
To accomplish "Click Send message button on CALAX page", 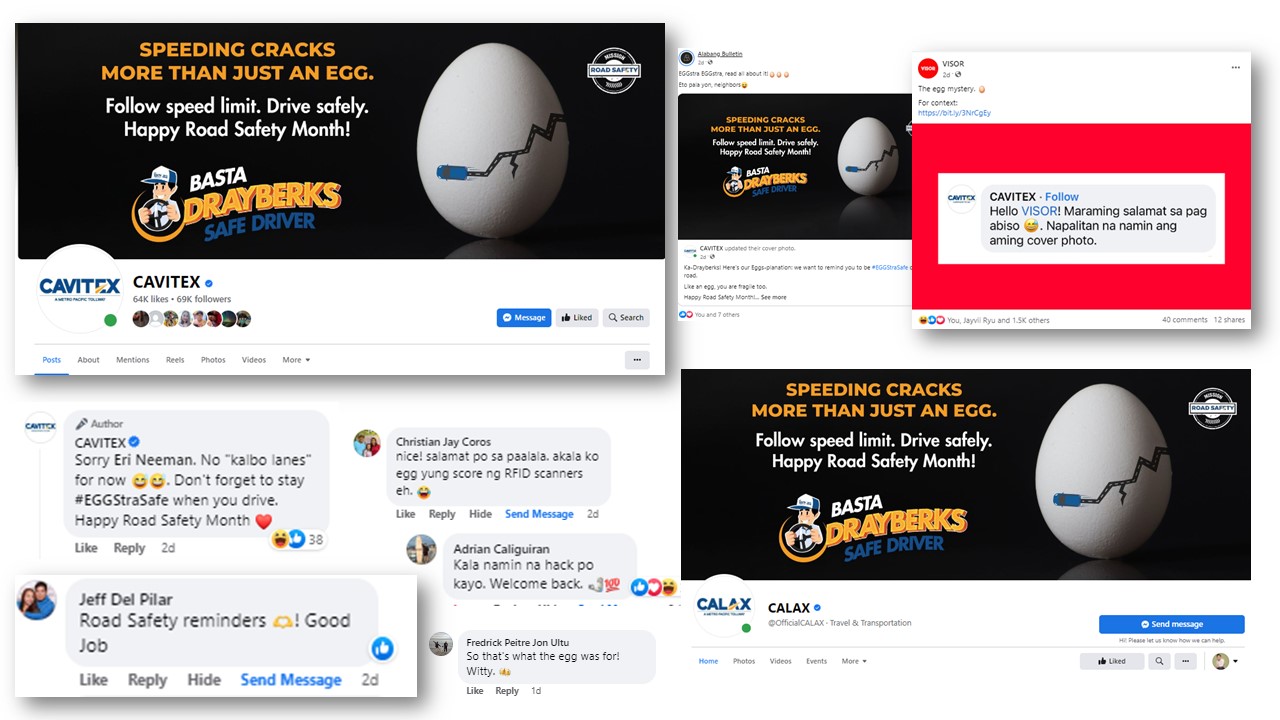I will [1171, 624].
